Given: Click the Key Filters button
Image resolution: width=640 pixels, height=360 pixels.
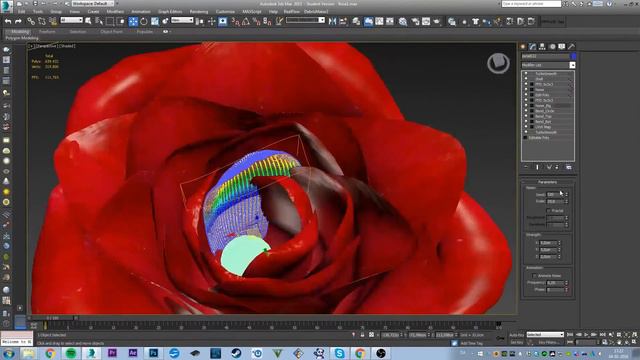Looking at the screenshot, I should pyautogui.click(x=549, y=342).
